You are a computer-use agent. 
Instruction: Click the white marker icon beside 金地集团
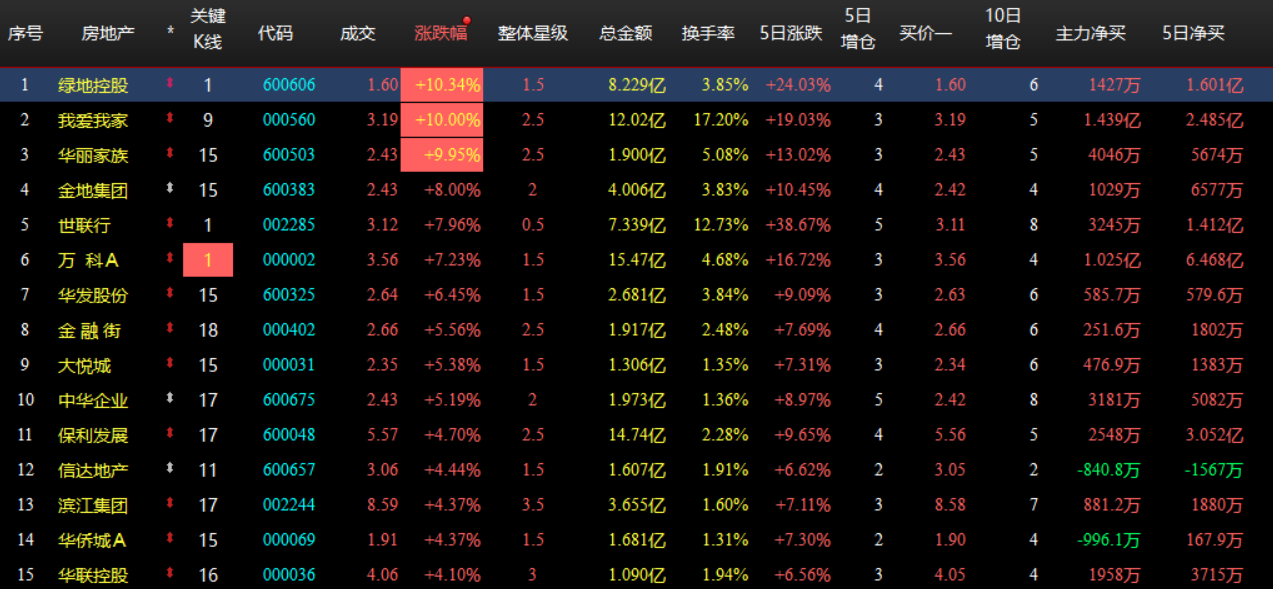tap(170, 190)
